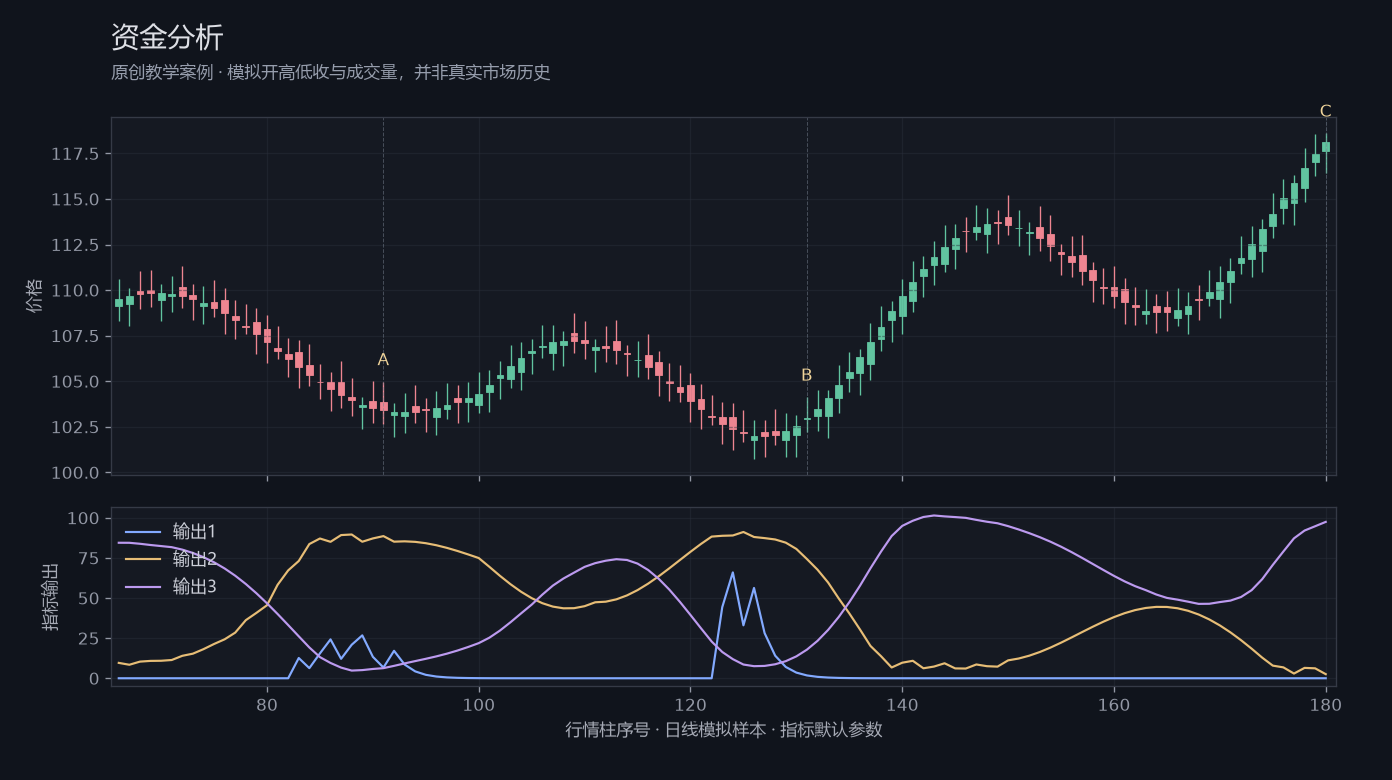This screenshot has height=780, width=1392.
Task: Click the 100.0 price tick label
Action: [75, 473]
